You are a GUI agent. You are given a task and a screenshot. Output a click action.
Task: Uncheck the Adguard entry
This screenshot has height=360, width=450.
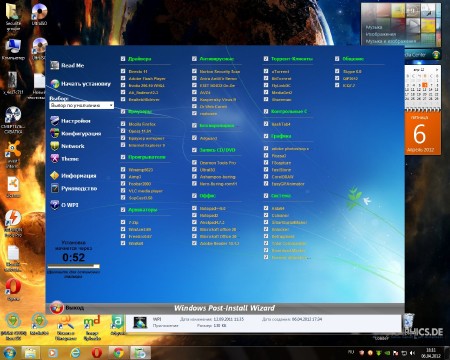[x=194, y=138]
